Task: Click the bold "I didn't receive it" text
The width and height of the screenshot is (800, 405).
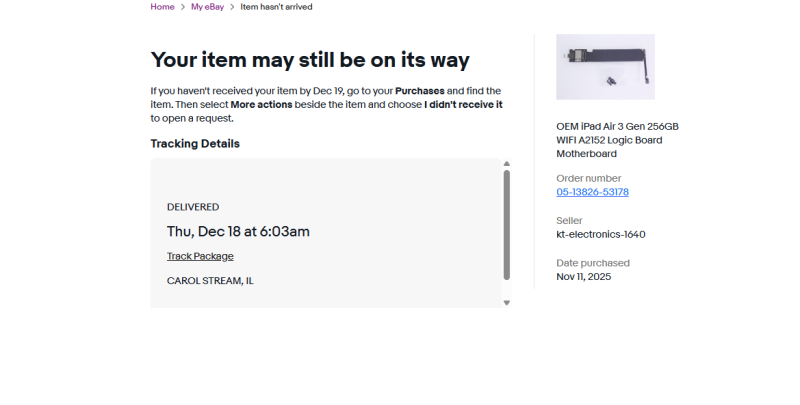Action: [463, 104]
